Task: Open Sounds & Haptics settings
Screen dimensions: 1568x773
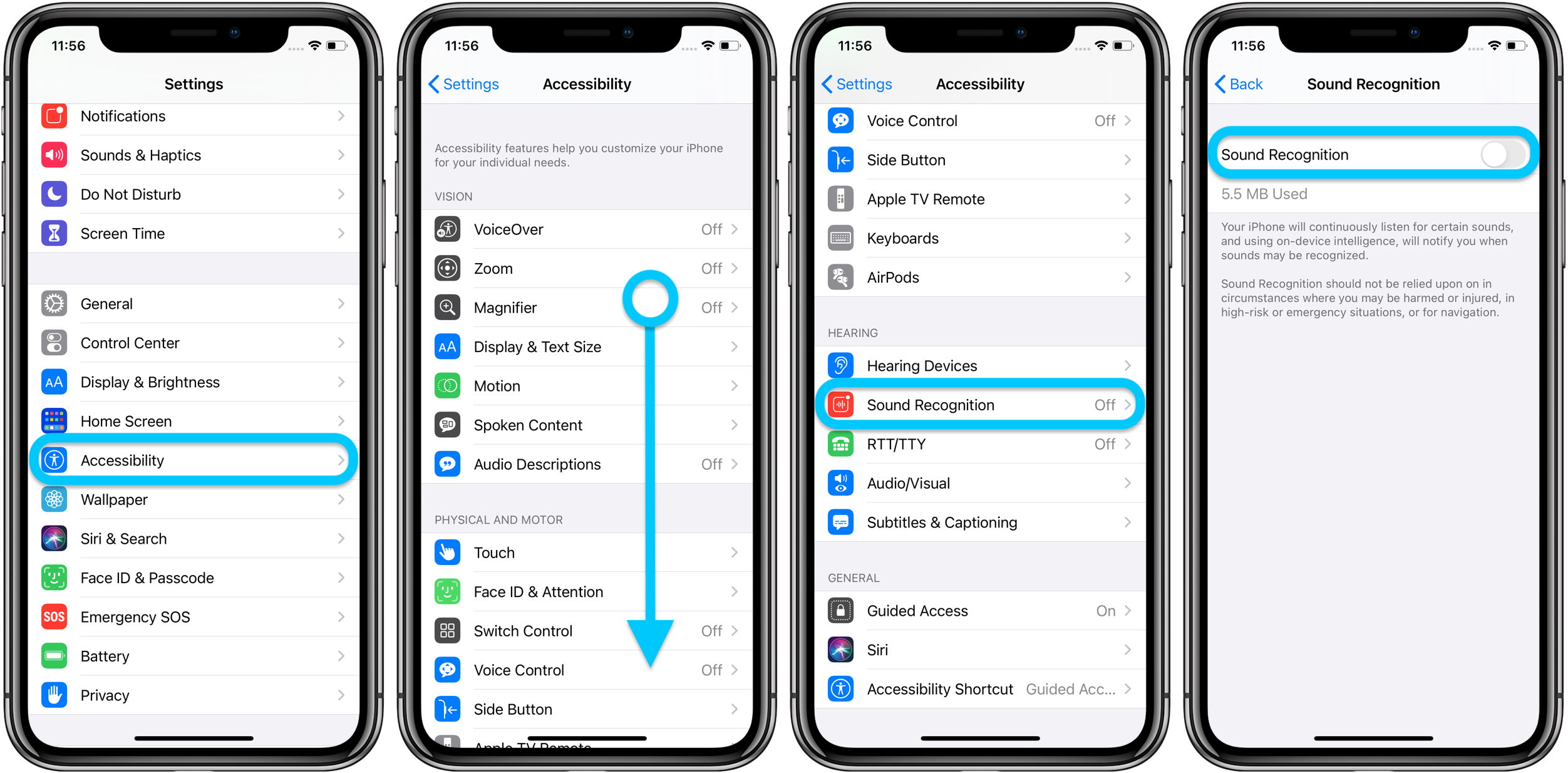Action: pyautogui.click(x=195, y=155)
